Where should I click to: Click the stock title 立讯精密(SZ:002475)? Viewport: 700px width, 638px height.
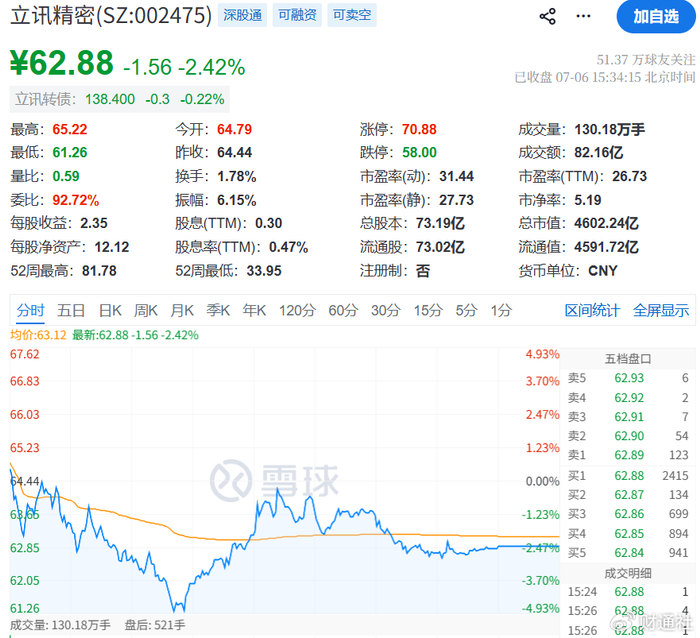111,16
